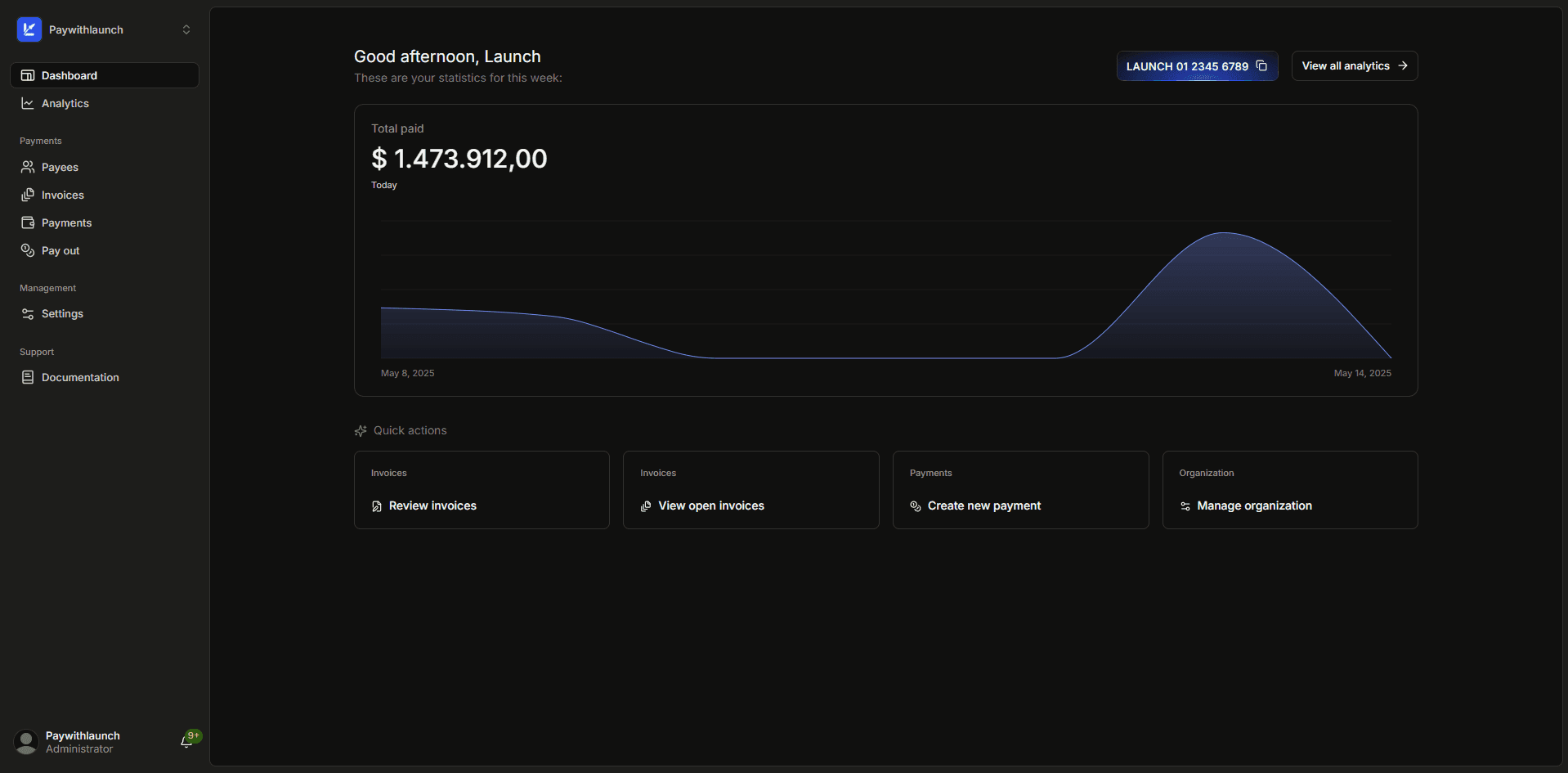Click the Invoices sidebar icon
The image size is (1568, 773).
(28, 195)
